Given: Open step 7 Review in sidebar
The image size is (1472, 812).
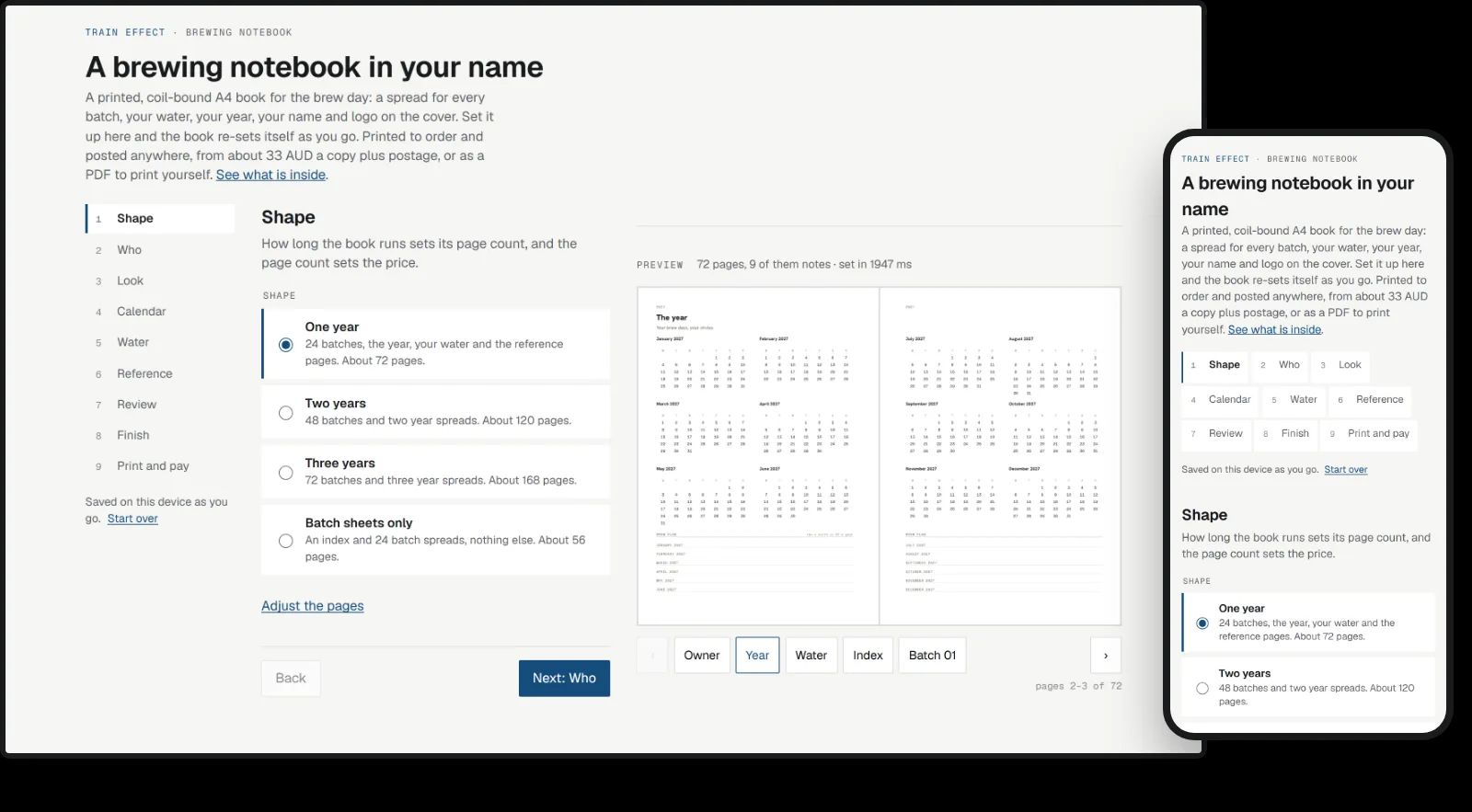Looking at the screenshot, I should tap(160, 405).
